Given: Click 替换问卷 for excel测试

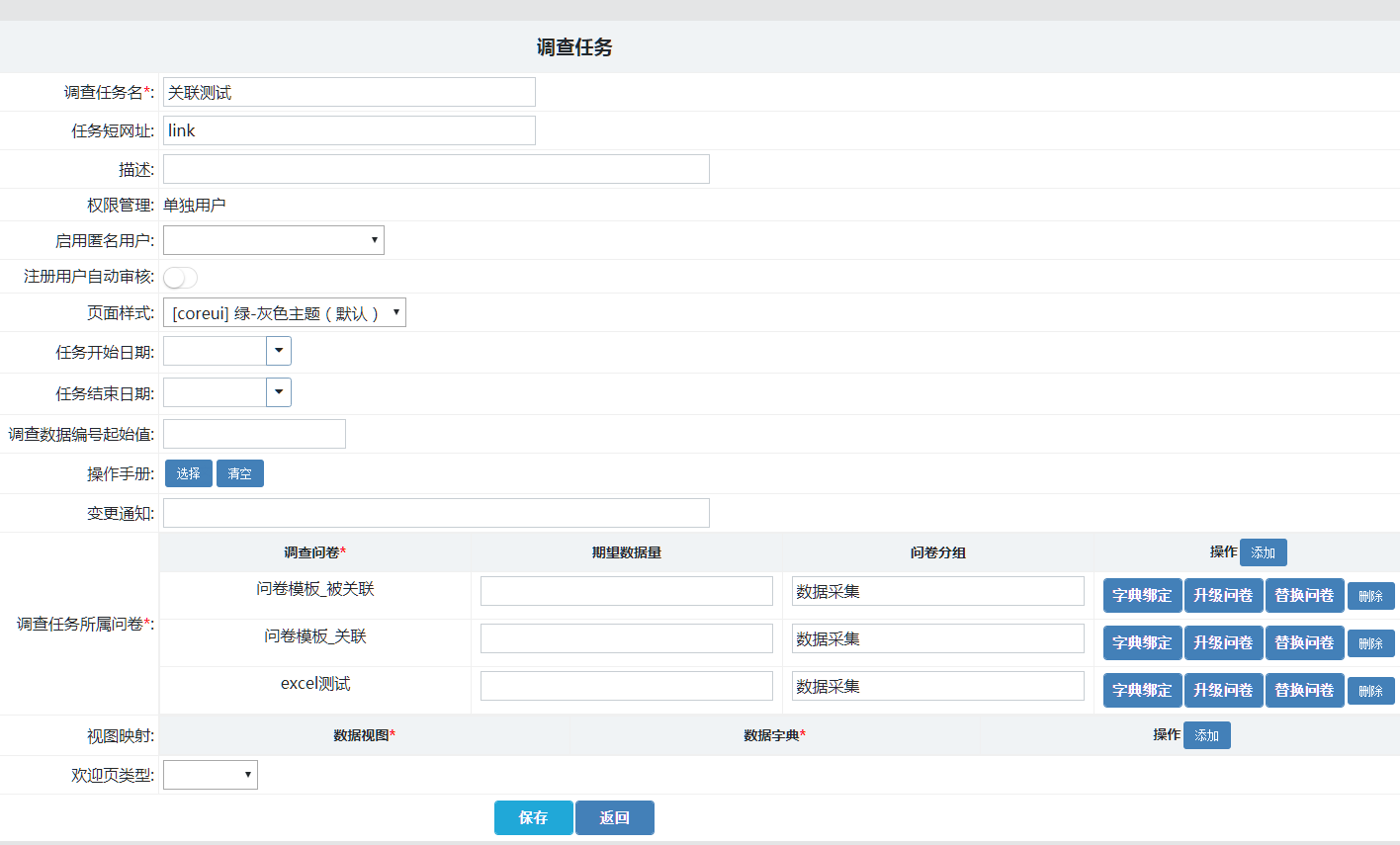Looking at the screenshot, I should pyautogui.click(x=1304, y=691).
